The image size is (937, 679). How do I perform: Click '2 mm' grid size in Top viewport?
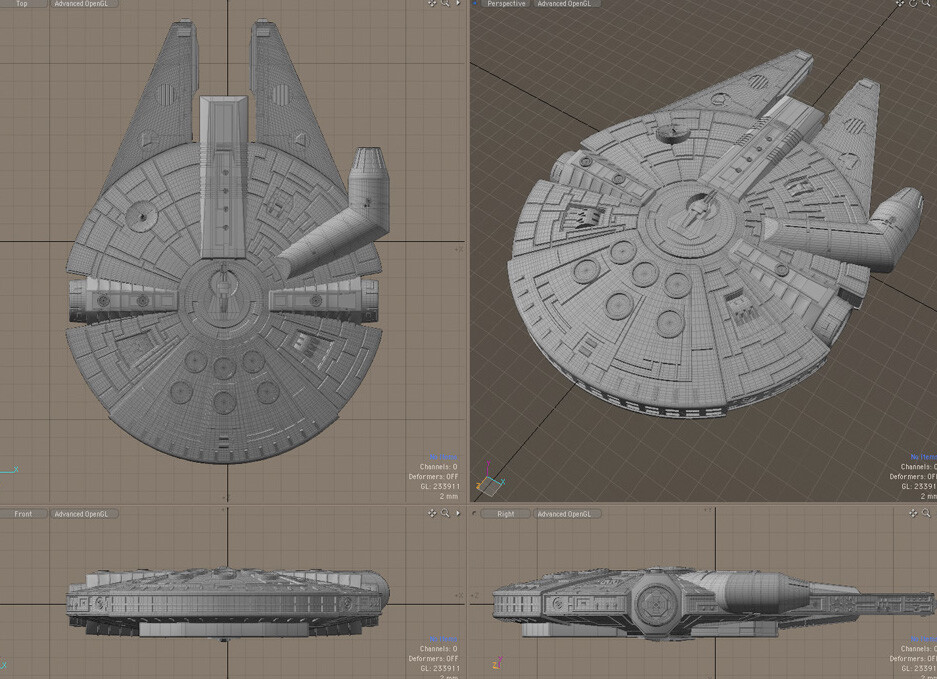pyautogui.click(x=449, y=496)
